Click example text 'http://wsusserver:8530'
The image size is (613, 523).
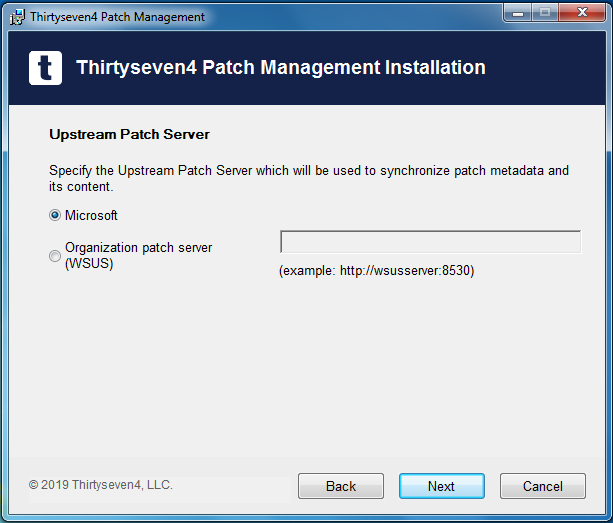[x=405, y=270]
